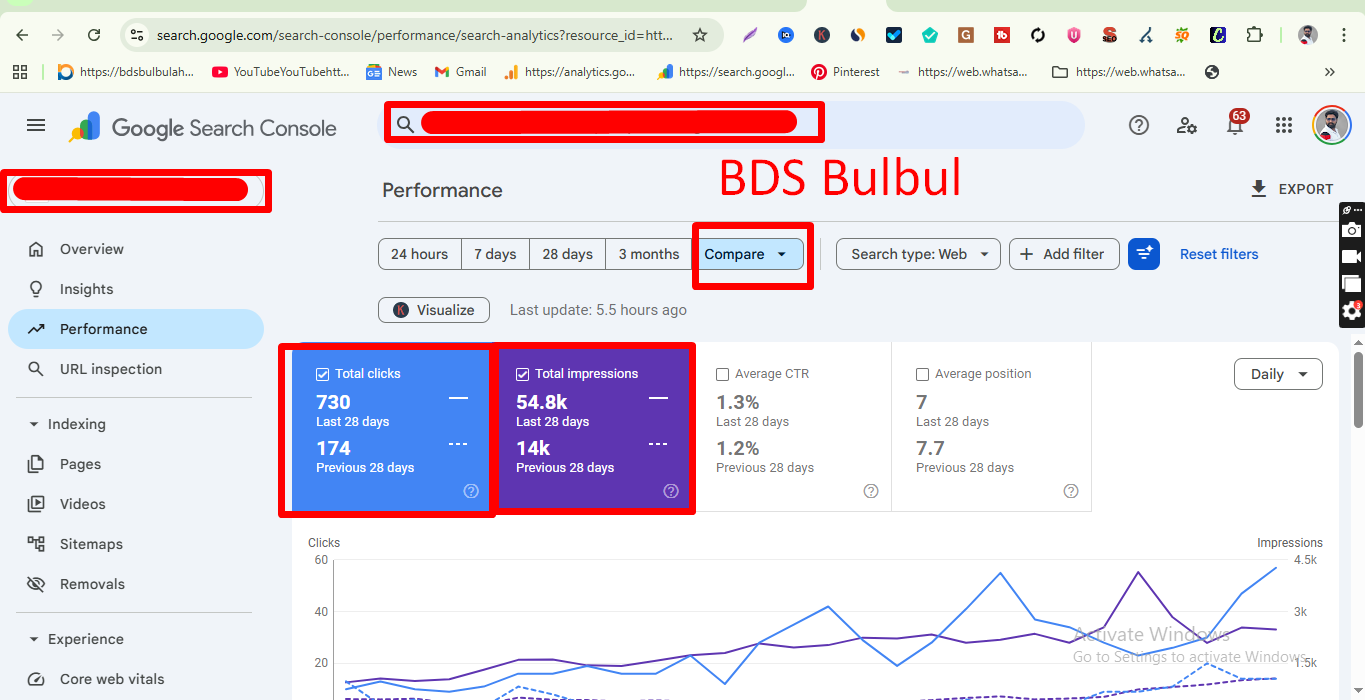Select the 7 days date range

point(495,254)
